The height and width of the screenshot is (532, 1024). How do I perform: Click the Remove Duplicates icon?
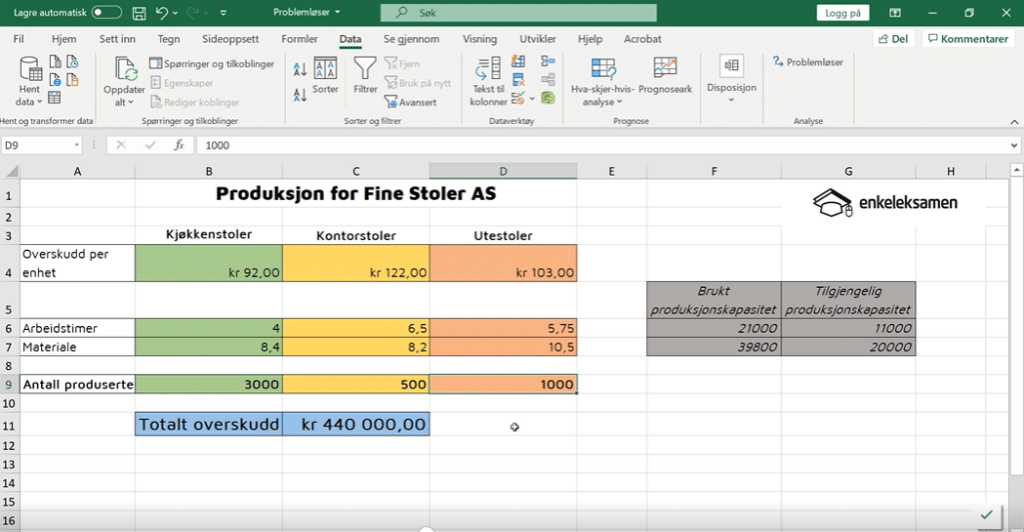pyautogui.click(x=518, y=80)
